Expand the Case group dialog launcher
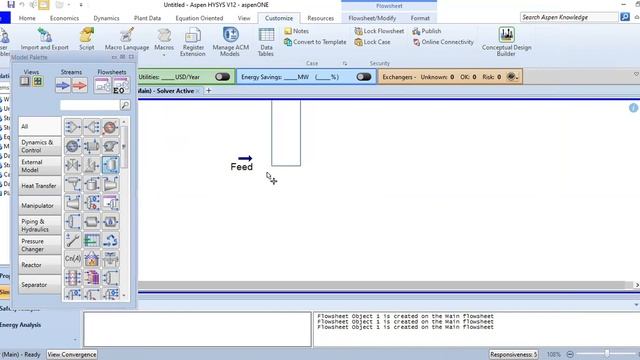Screen dimensions: 640x360 (x=345, y=63)
